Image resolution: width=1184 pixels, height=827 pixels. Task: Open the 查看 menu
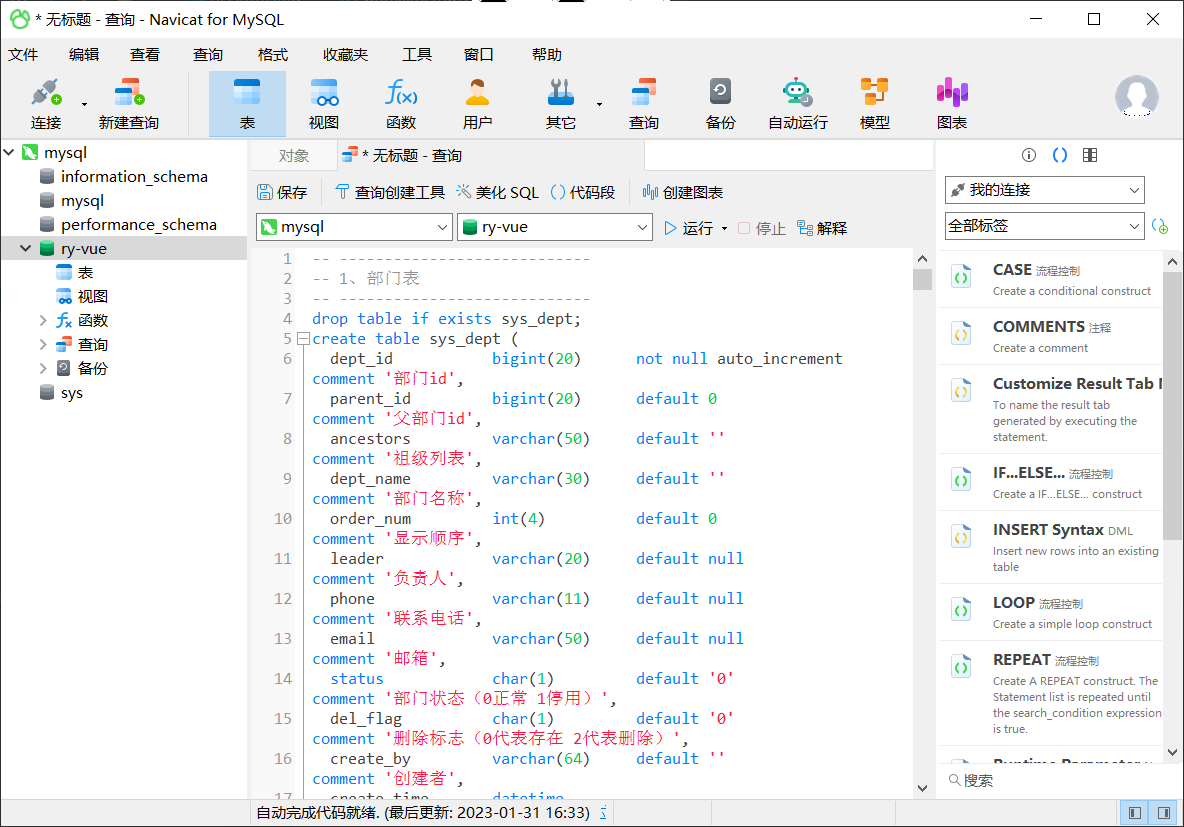point(145,54)
